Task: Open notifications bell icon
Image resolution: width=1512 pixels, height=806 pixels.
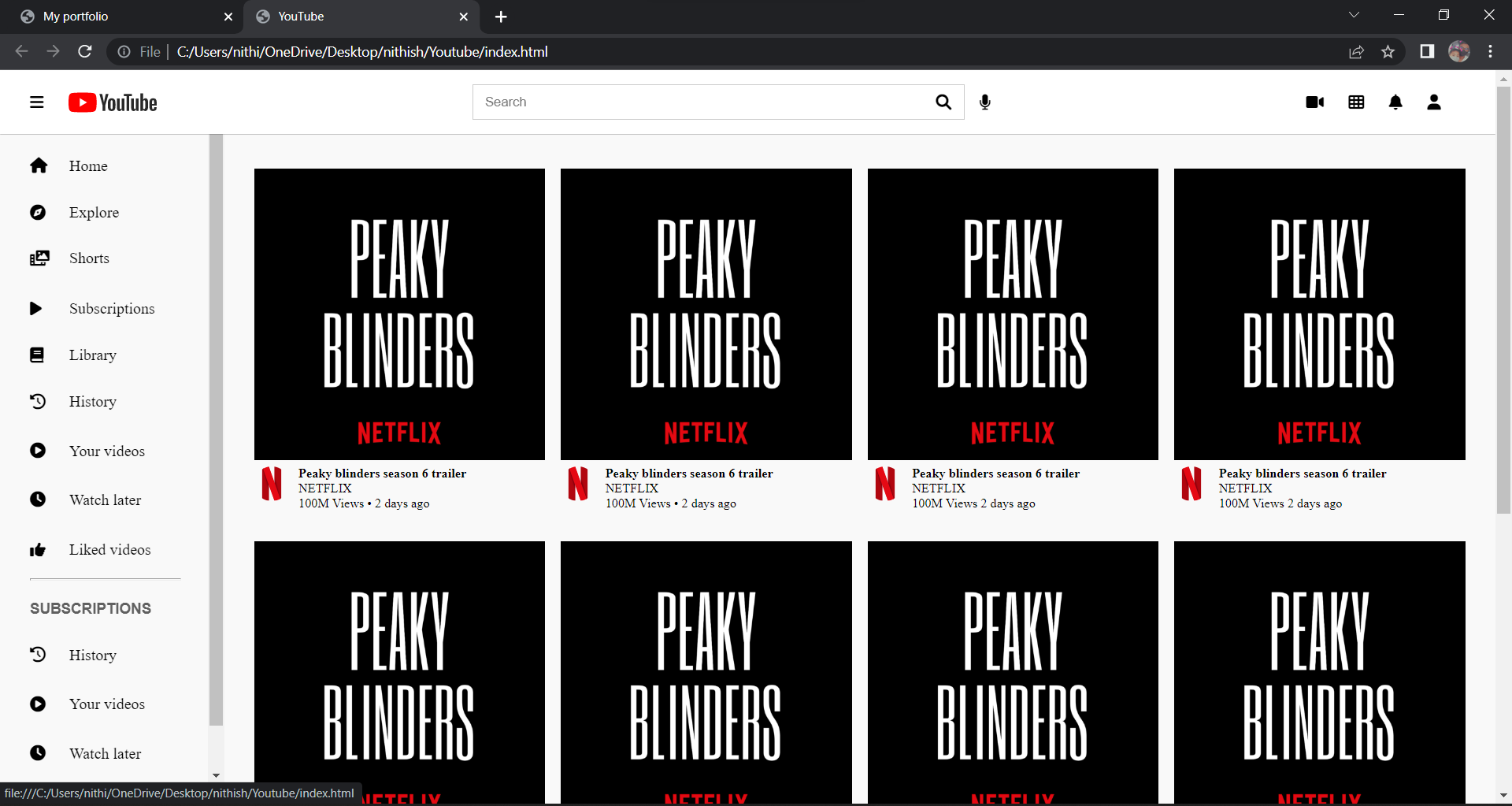Action: (1395, 102)
